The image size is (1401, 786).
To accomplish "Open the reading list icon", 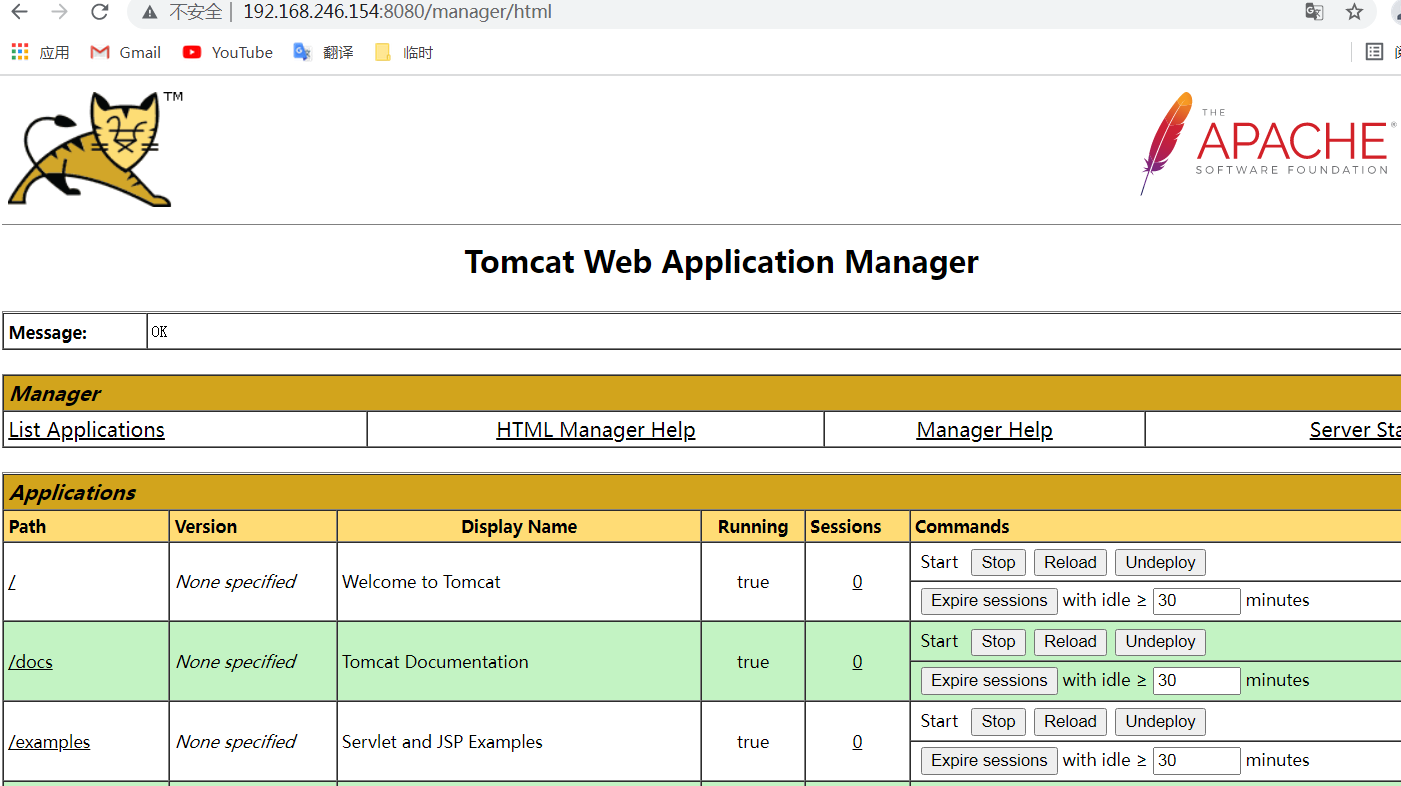I will [1374, 52].
